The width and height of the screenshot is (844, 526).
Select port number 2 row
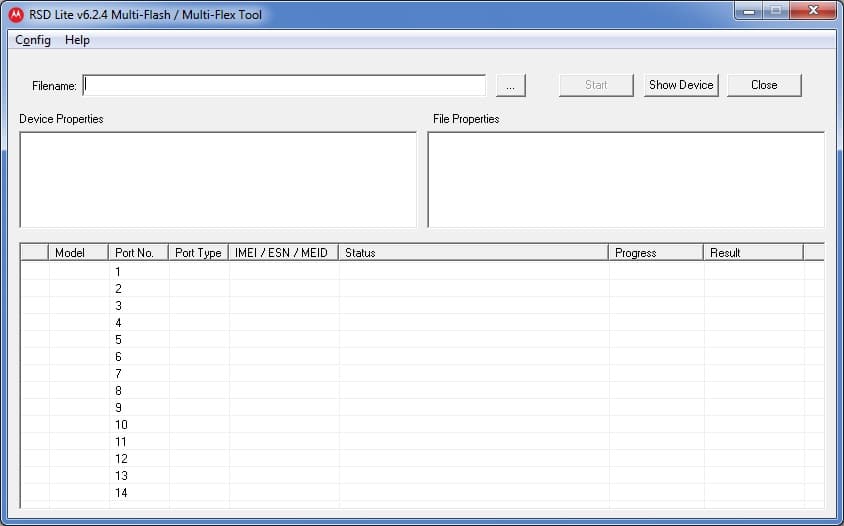coord(422,289)
